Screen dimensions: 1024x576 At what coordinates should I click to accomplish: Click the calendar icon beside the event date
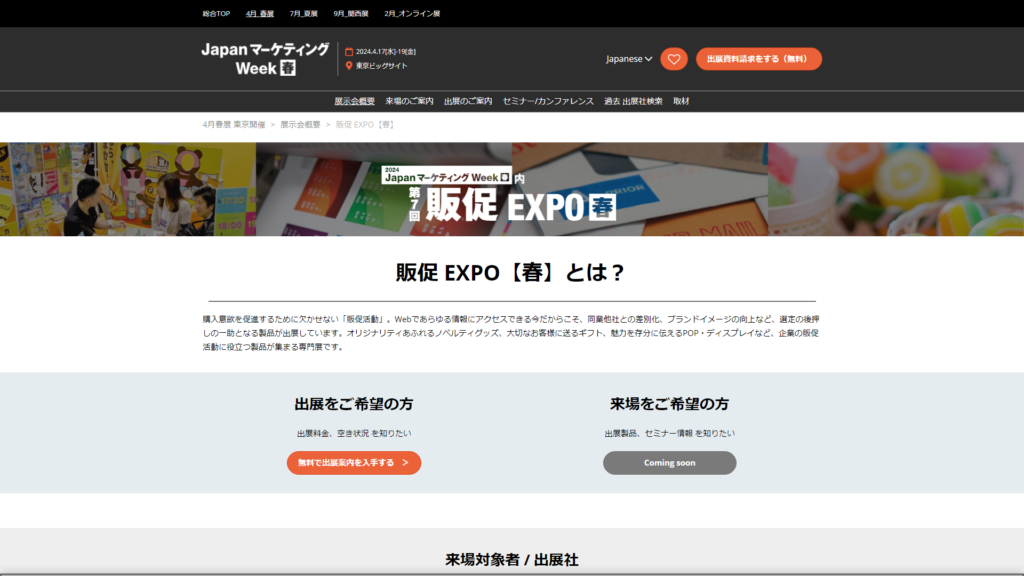(x=349, y=52)
